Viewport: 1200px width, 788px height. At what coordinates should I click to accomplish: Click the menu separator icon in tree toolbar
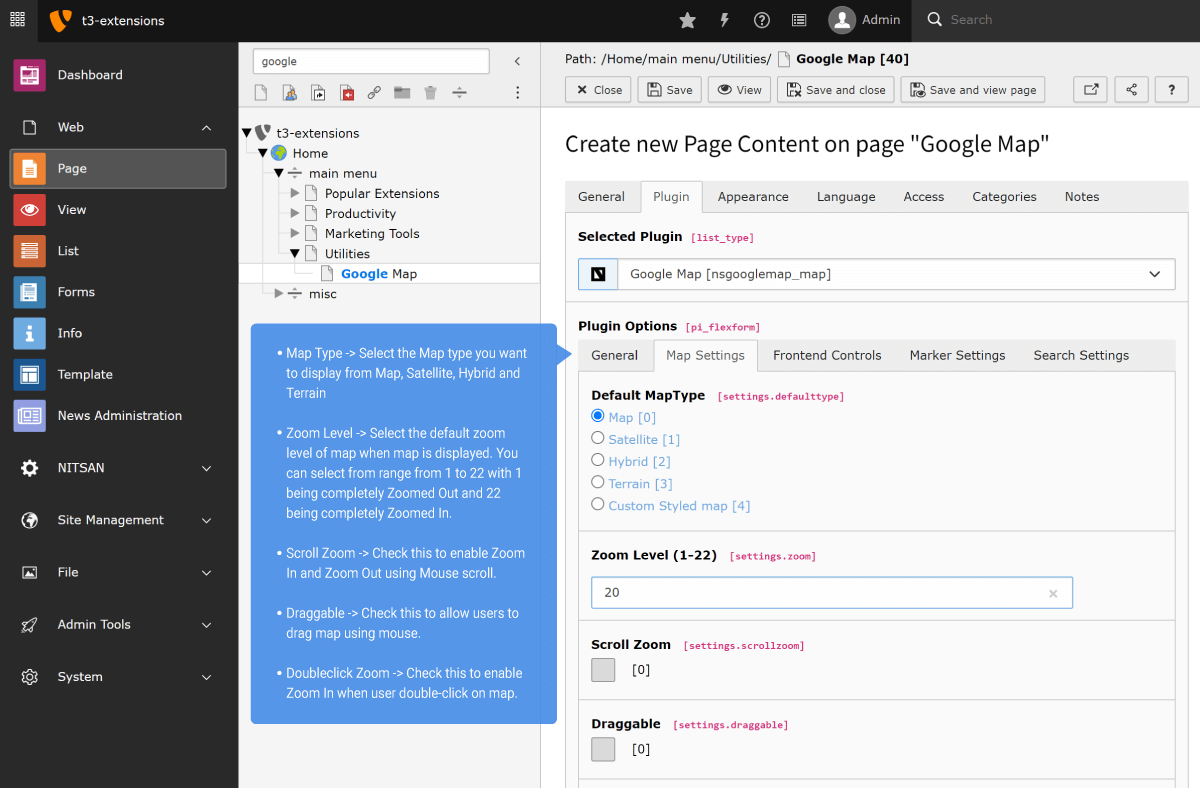tap(459, 93)
